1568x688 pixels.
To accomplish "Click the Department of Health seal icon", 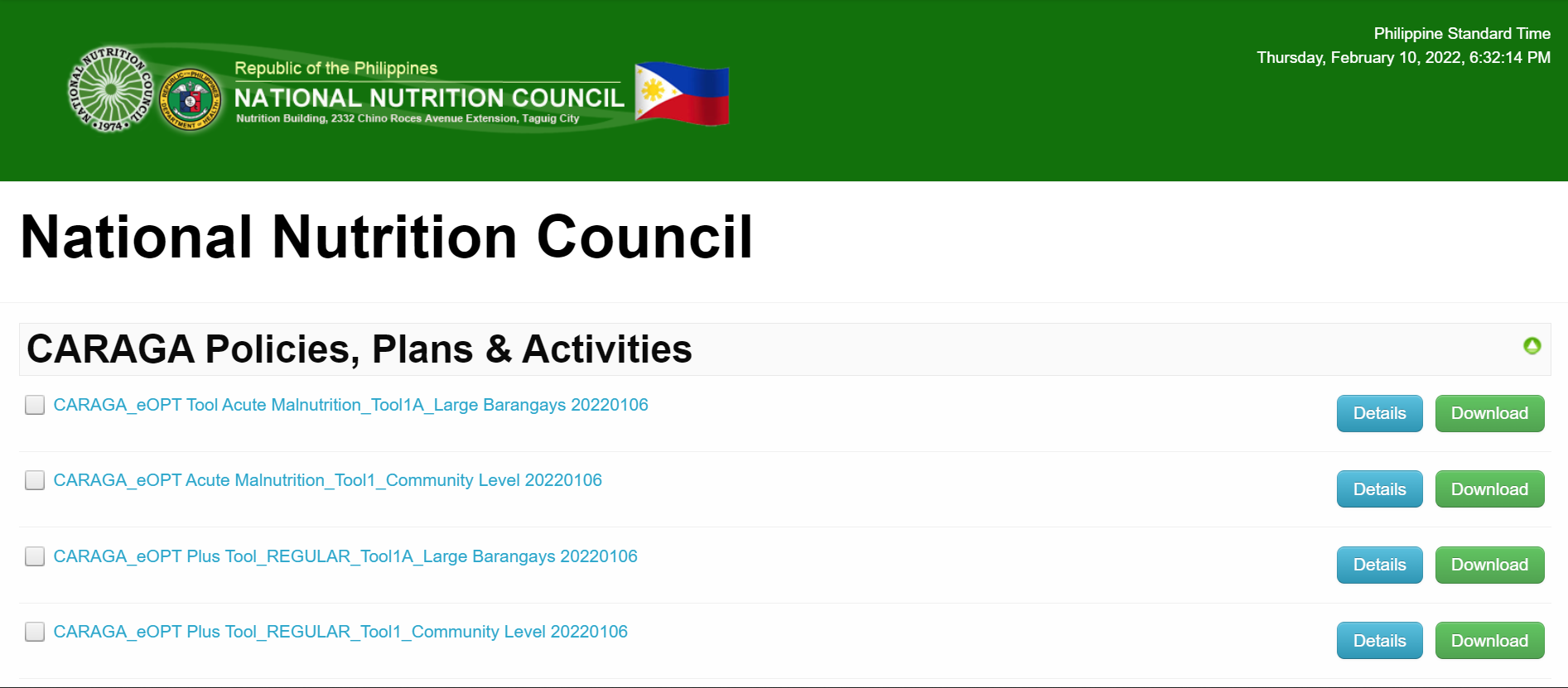I will click(191, 100).
